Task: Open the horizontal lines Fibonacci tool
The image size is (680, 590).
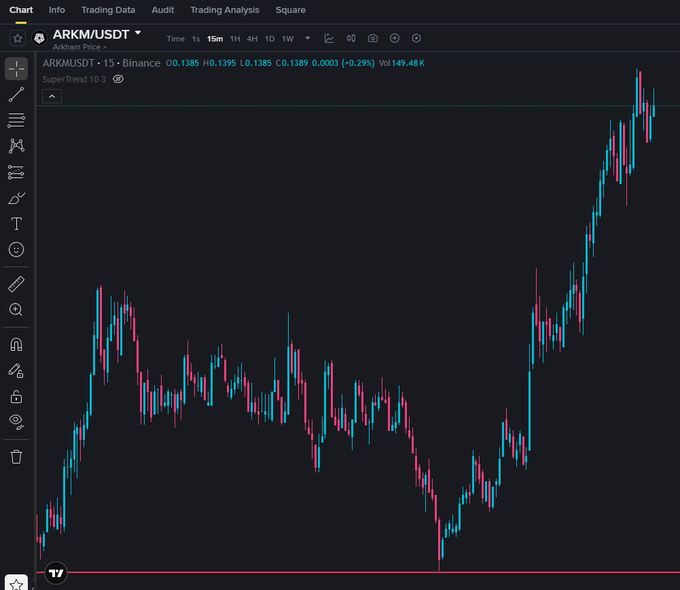Action: click(x=16, y=120)
